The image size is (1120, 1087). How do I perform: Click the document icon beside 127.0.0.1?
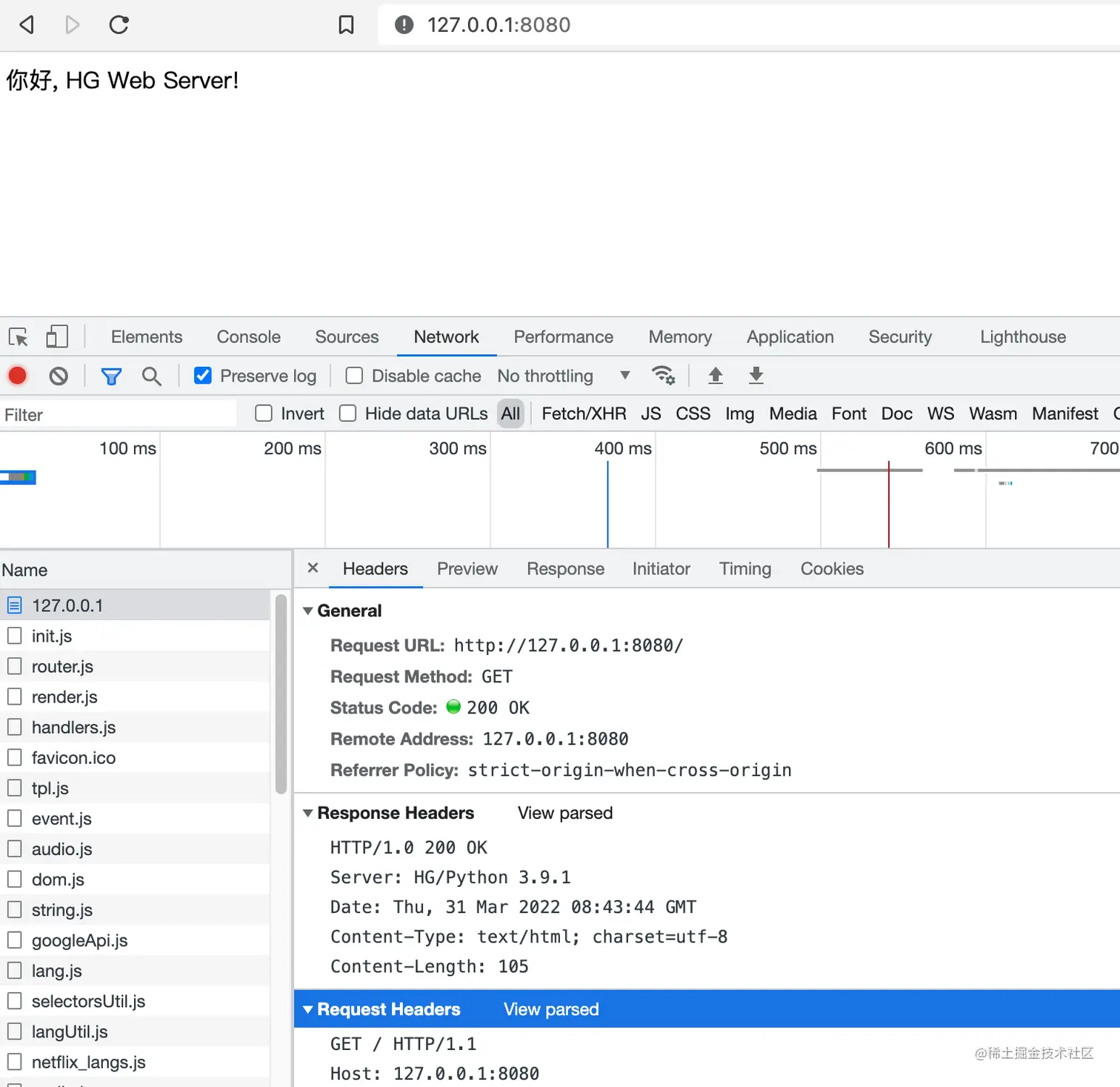[15, 605]
